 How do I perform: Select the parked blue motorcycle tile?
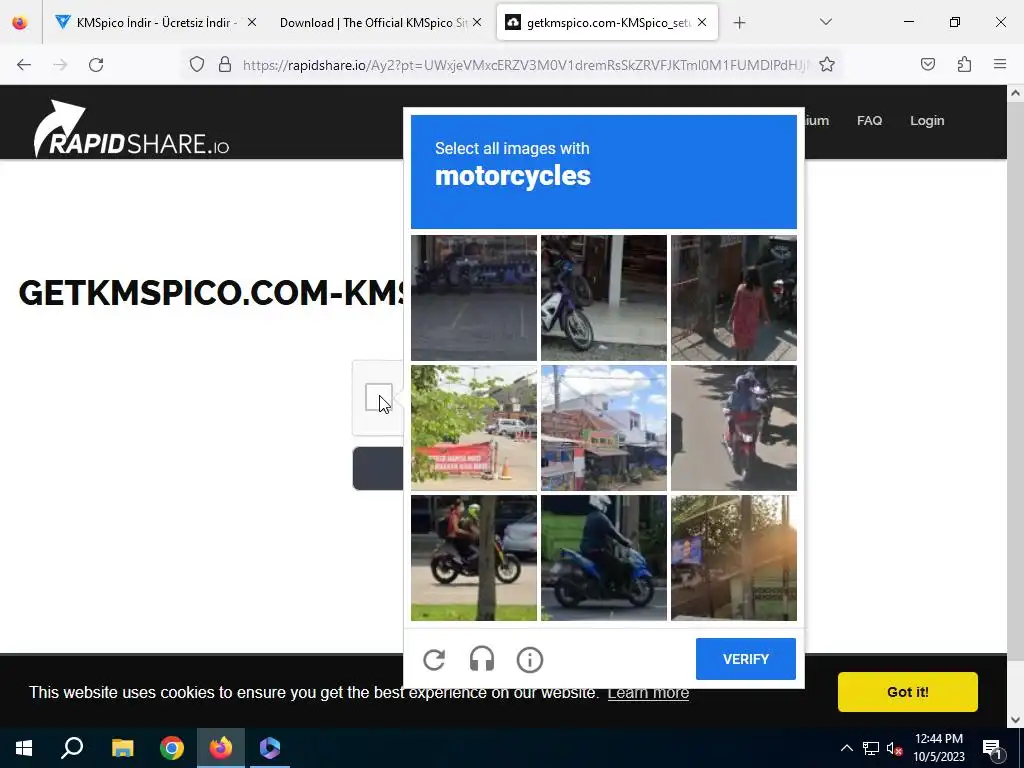pos(604,298)
